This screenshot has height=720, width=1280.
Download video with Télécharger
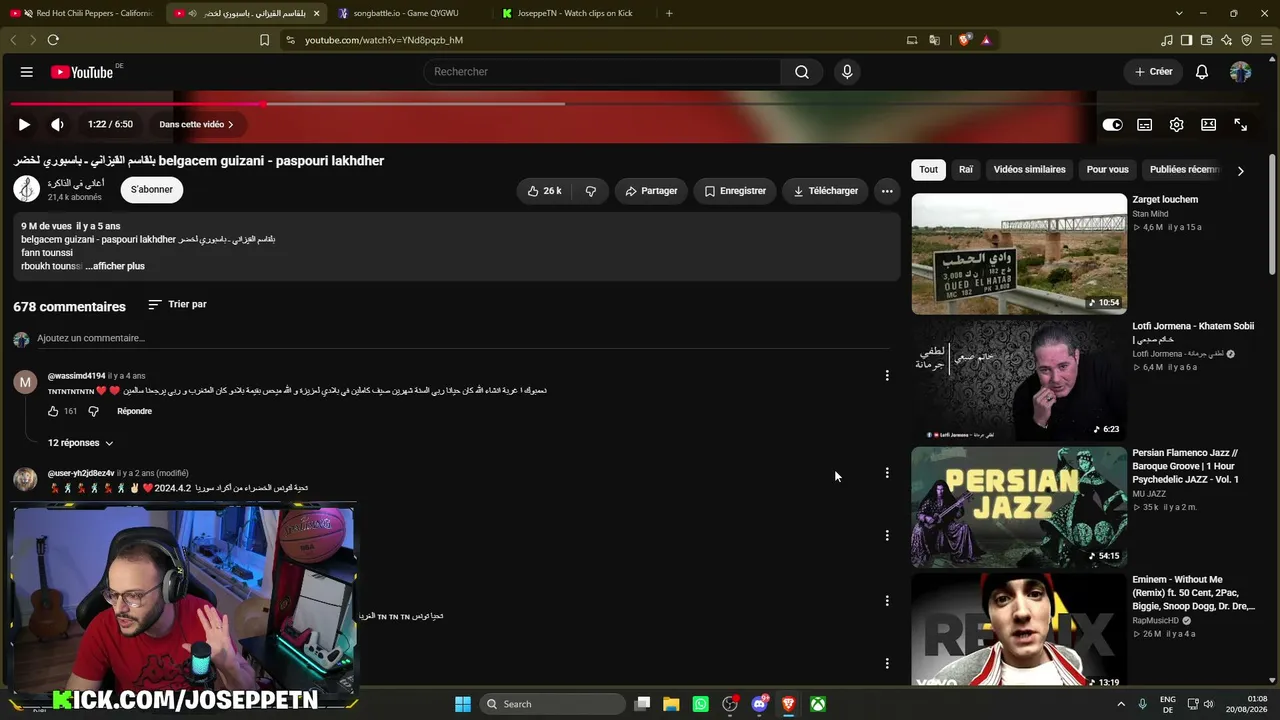[x=826, y=191]
